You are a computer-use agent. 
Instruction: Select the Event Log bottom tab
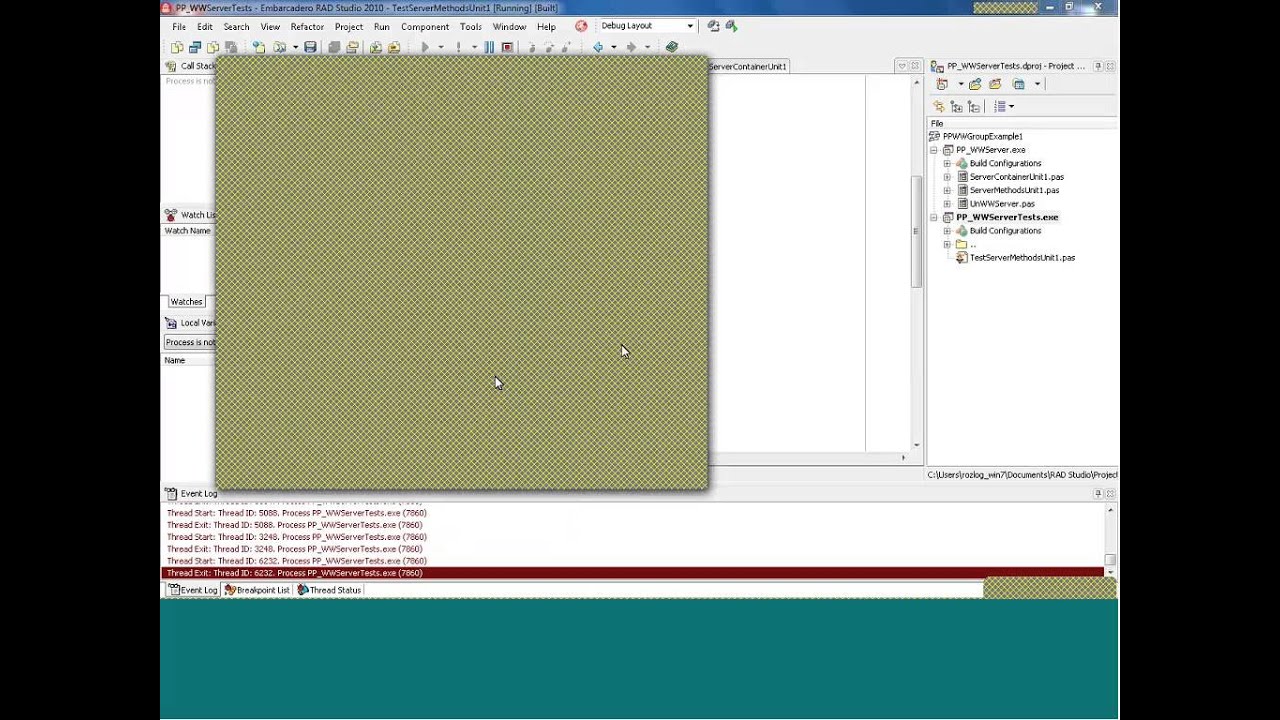[193, 590]
